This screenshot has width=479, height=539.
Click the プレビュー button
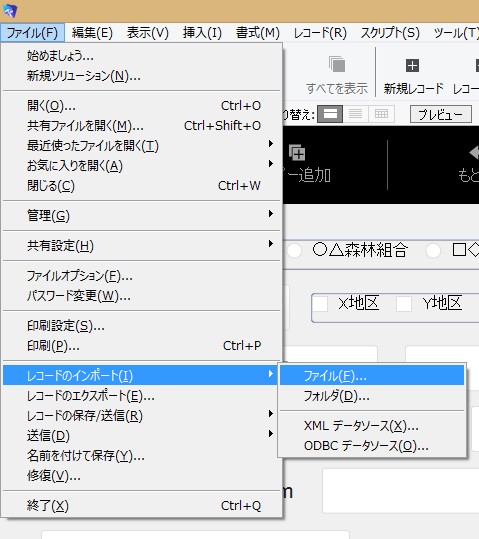click(x=440, y=114)
